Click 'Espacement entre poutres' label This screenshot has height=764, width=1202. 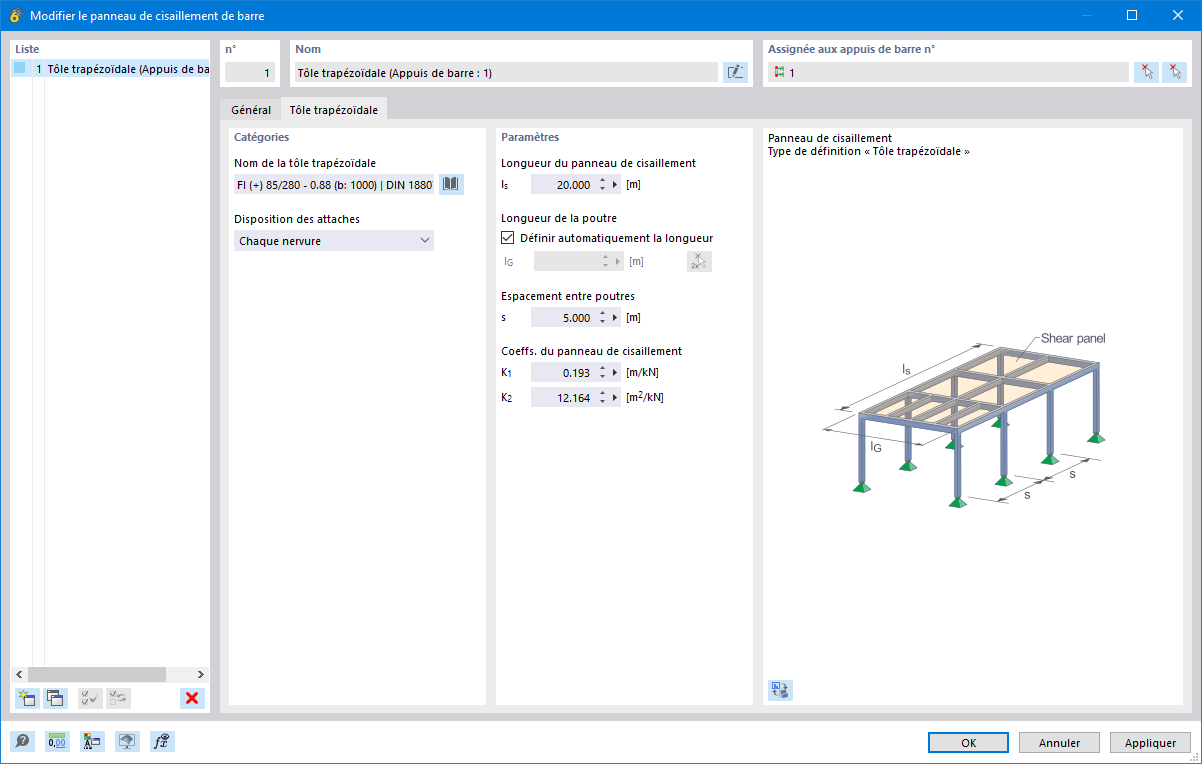coord(568,296)
